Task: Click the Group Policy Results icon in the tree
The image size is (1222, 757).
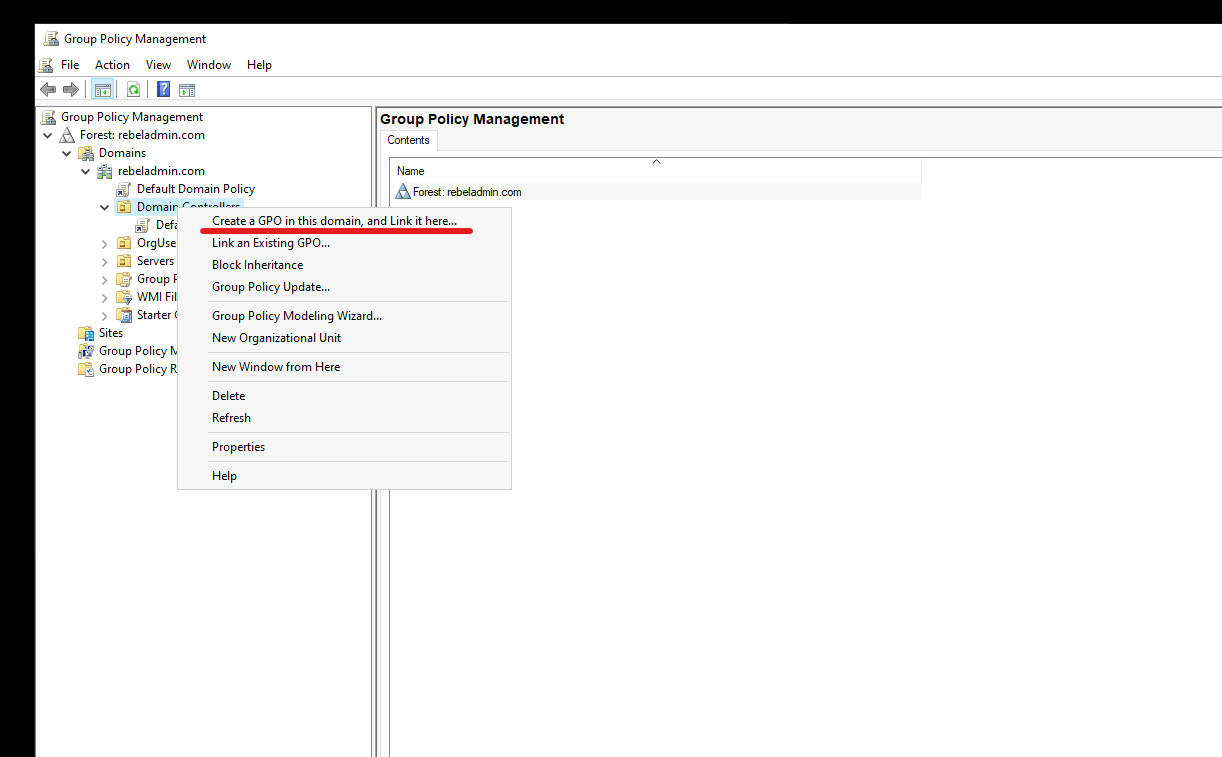Action: (86, 369)
